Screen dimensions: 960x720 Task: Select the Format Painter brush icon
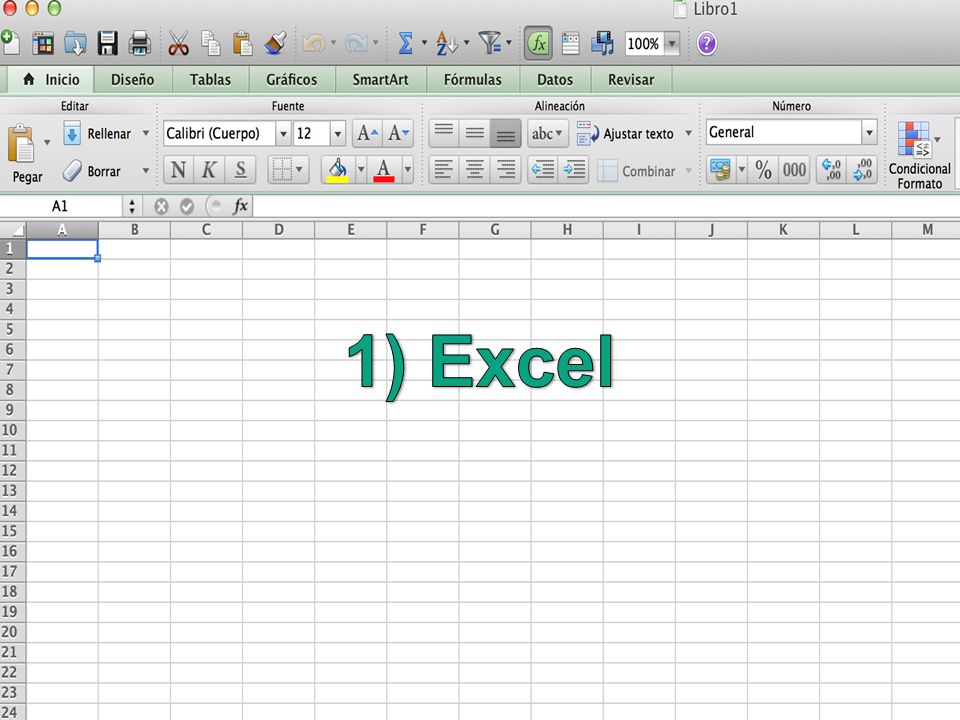(x=276, y=43)
